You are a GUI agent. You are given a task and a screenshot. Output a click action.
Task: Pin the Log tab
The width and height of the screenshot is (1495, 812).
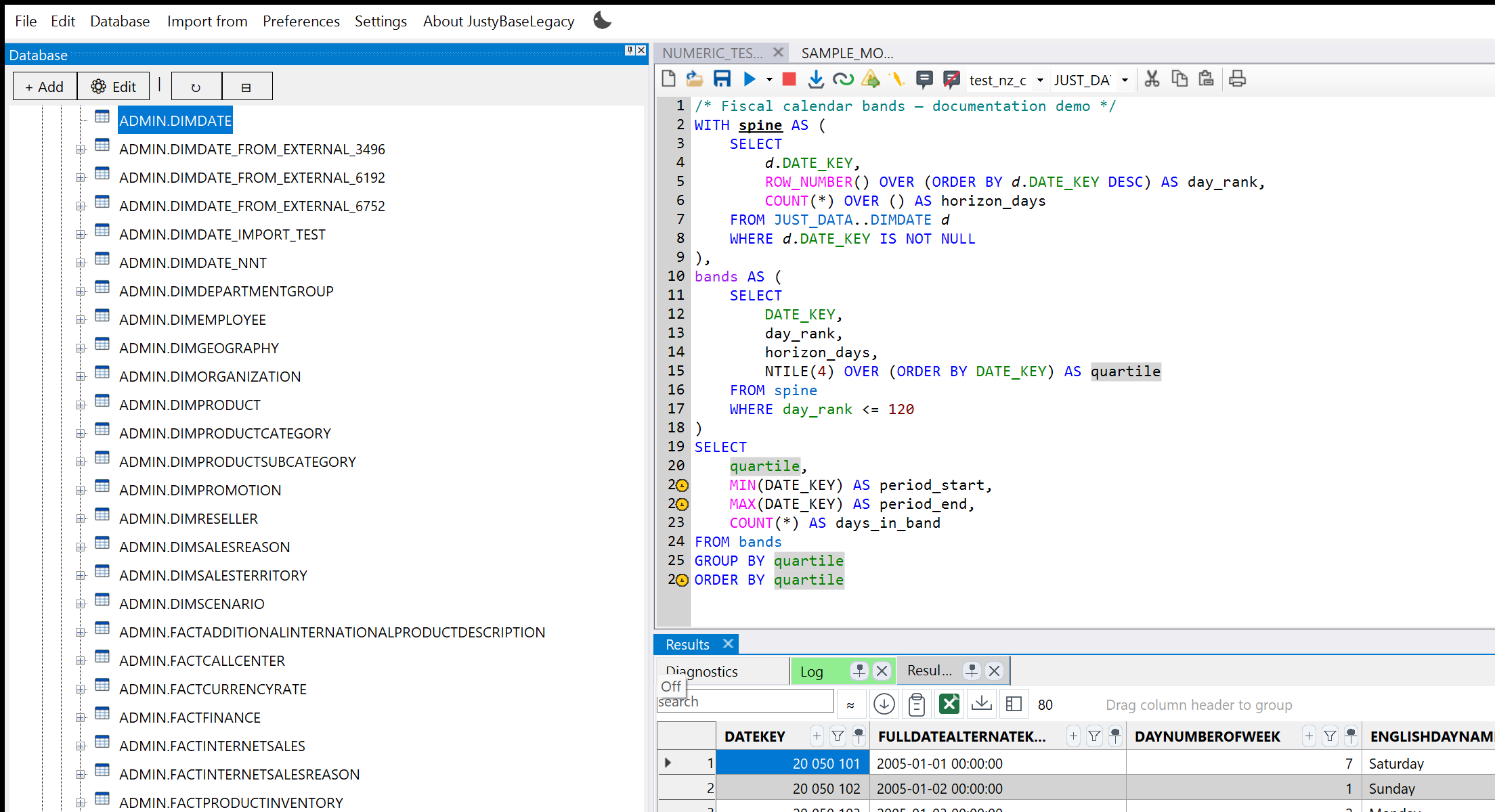click(x=859, y=671)
